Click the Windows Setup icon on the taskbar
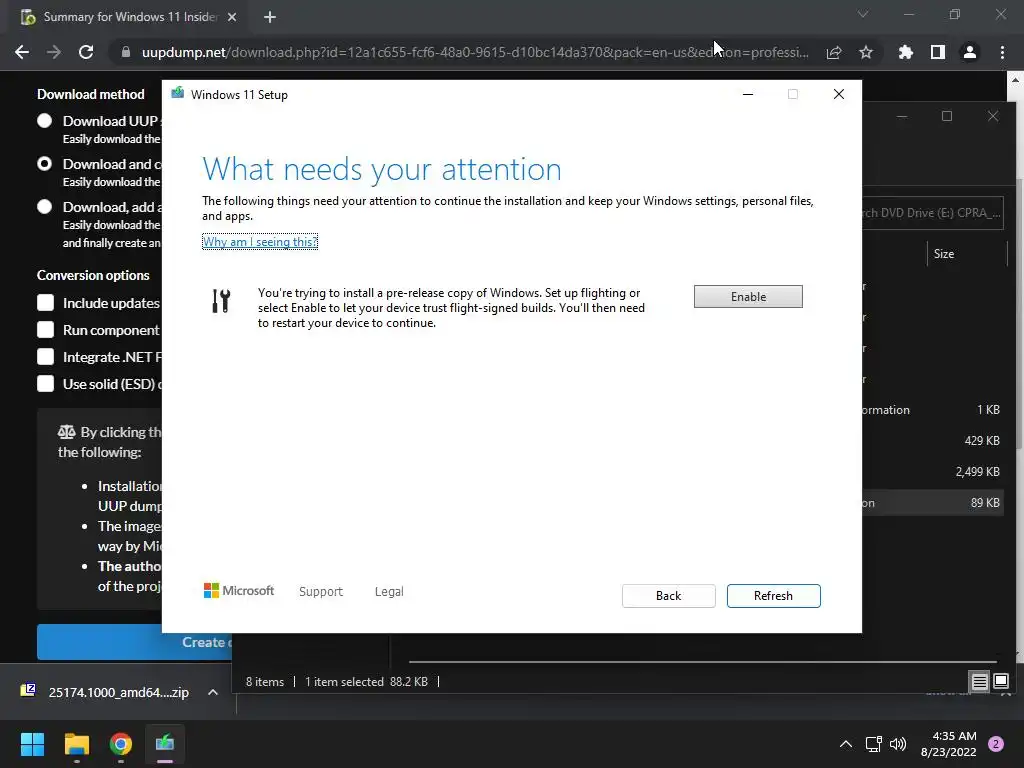The width and height of the screenshot is (1024, 768). tap(165, 744)
